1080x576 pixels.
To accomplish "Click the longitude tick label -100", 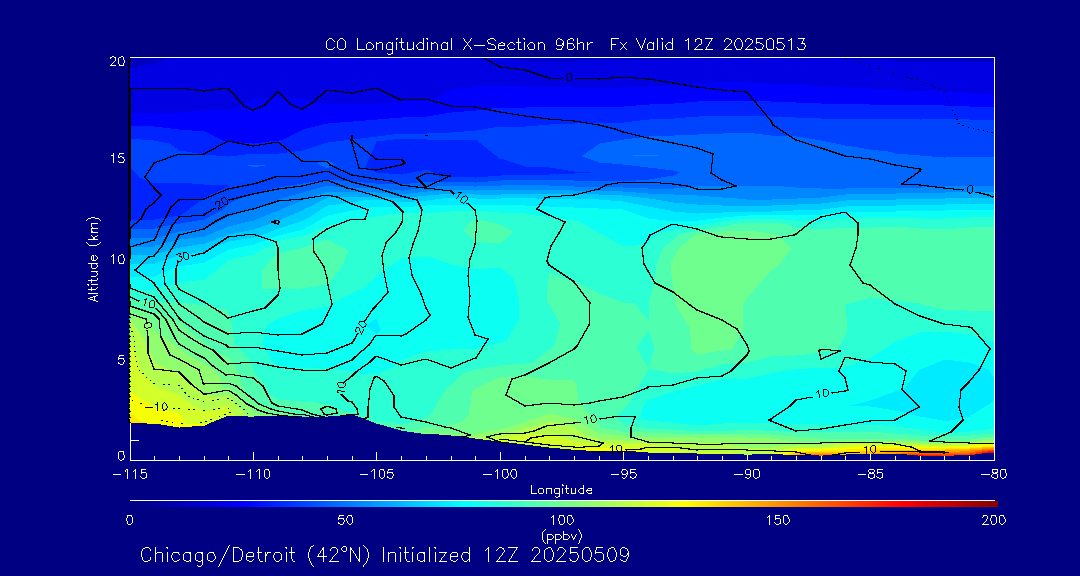I will coord(499,475).
